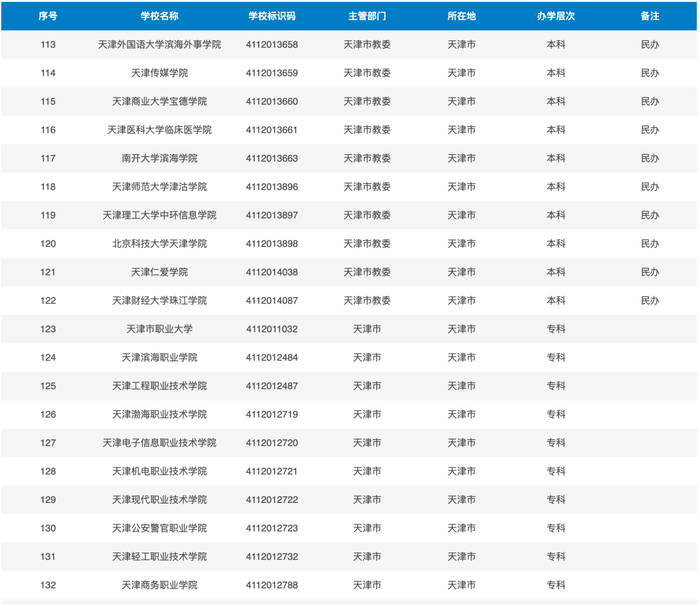Select school name 天津仁爱学院
The height and width of the screenshot is (606, 700).
pos(159,272)
